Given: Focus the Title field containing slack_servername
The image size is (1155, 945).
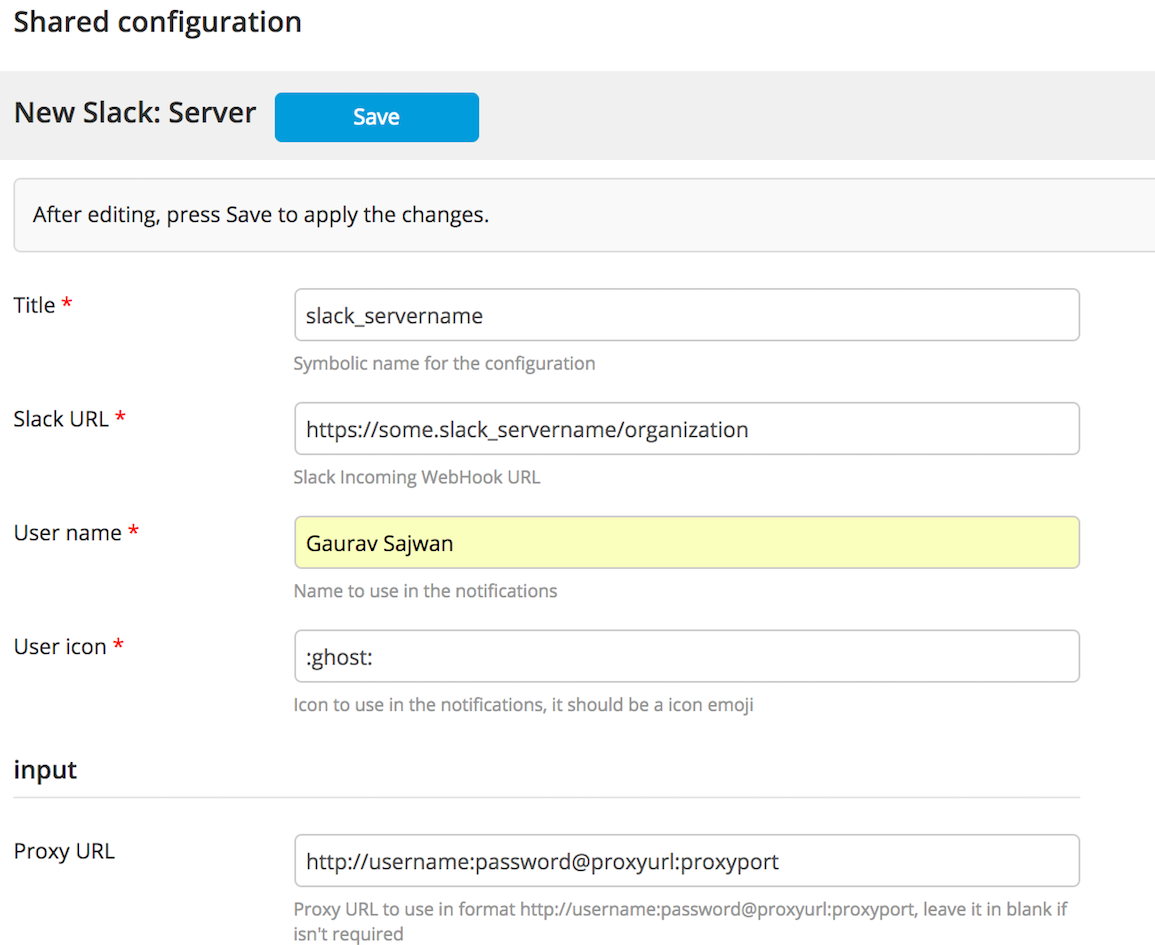Looking at the screenshot, I should 686,315.
